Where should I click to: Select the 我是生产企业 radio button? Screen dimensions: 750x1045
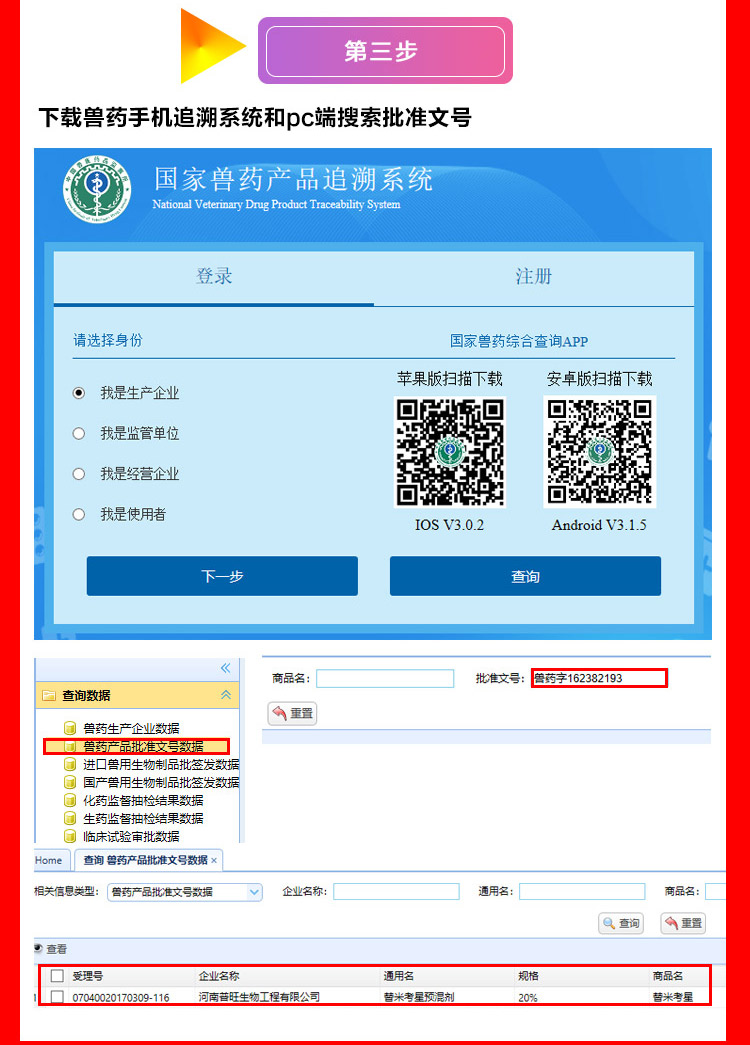(79, 393)
